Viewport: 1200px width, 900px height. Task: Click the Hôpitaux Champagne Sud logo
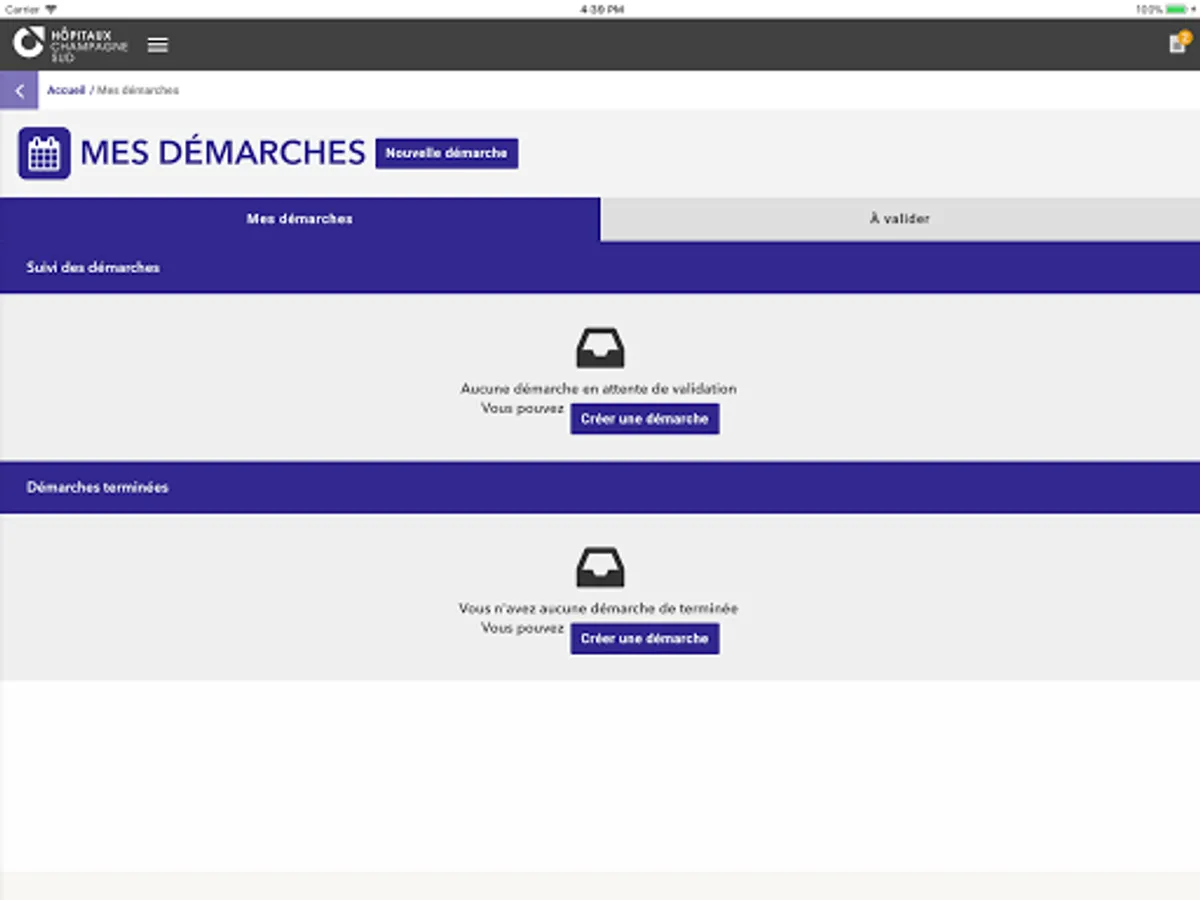point(70,45)
